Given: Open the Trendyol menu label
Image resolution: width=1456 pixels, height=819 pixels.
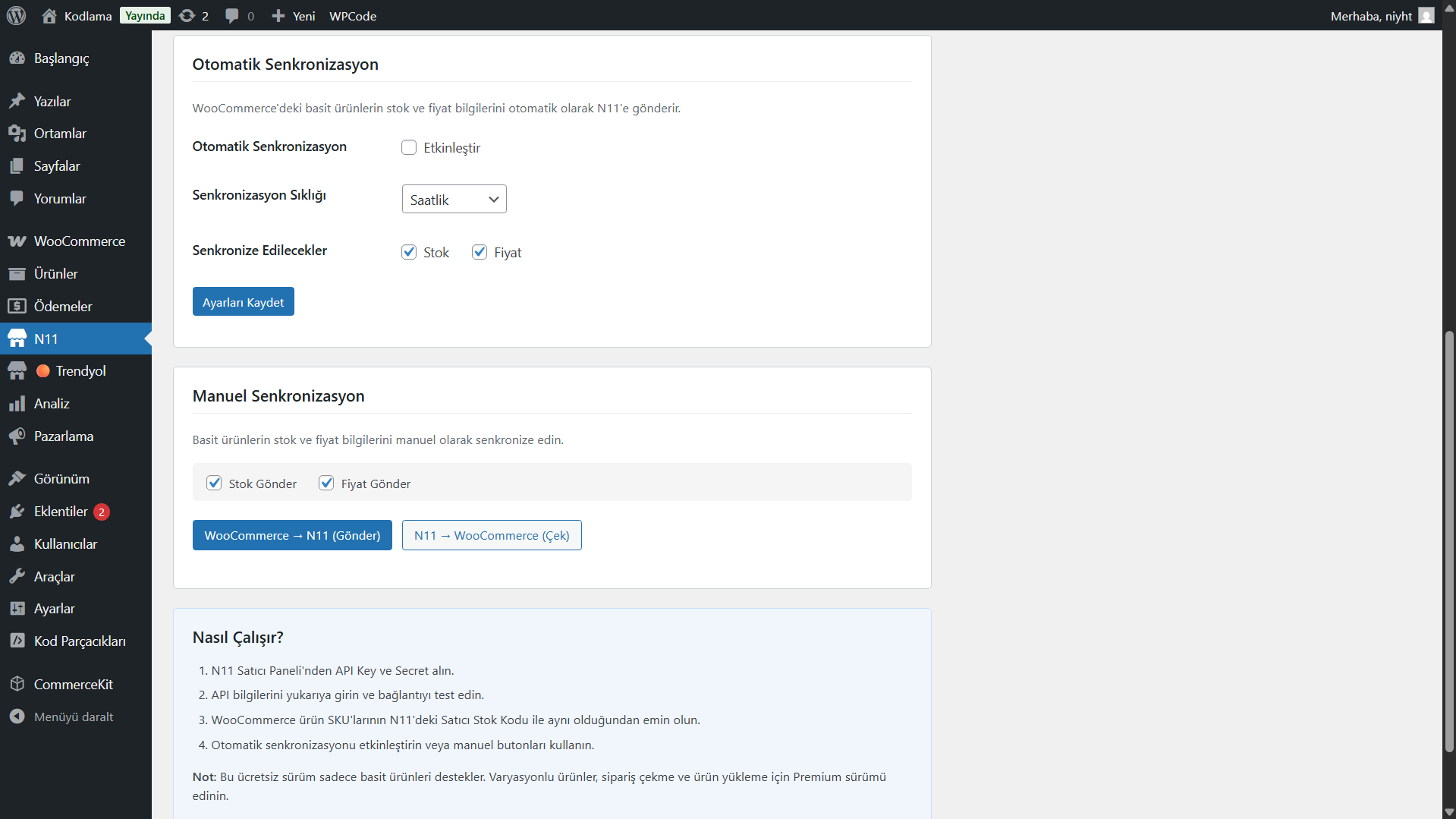Looking at the screenshot, I should click(x=81, y=371).
